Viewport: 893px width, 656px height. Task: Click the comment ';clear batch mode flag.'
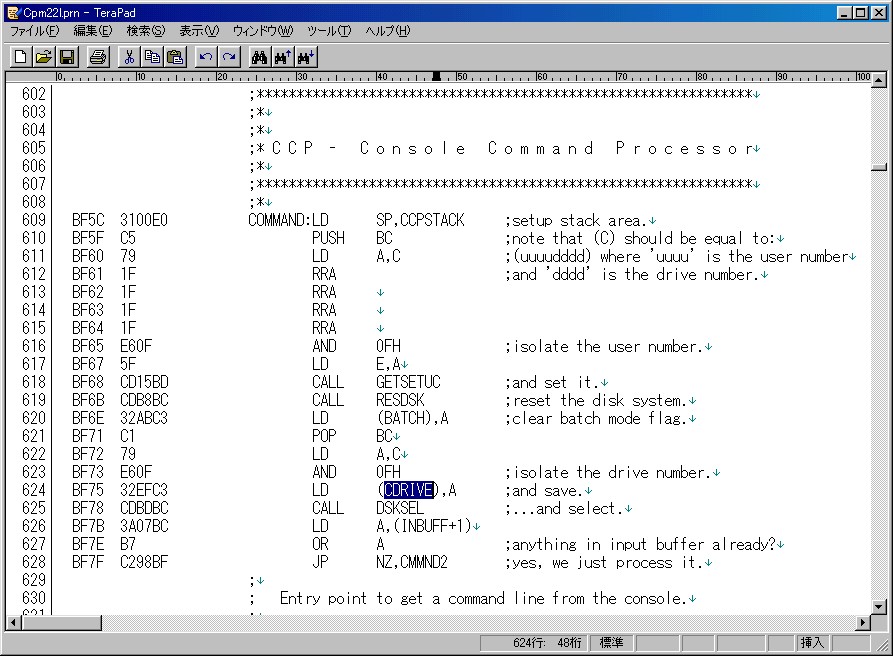(x=596, y=419)
